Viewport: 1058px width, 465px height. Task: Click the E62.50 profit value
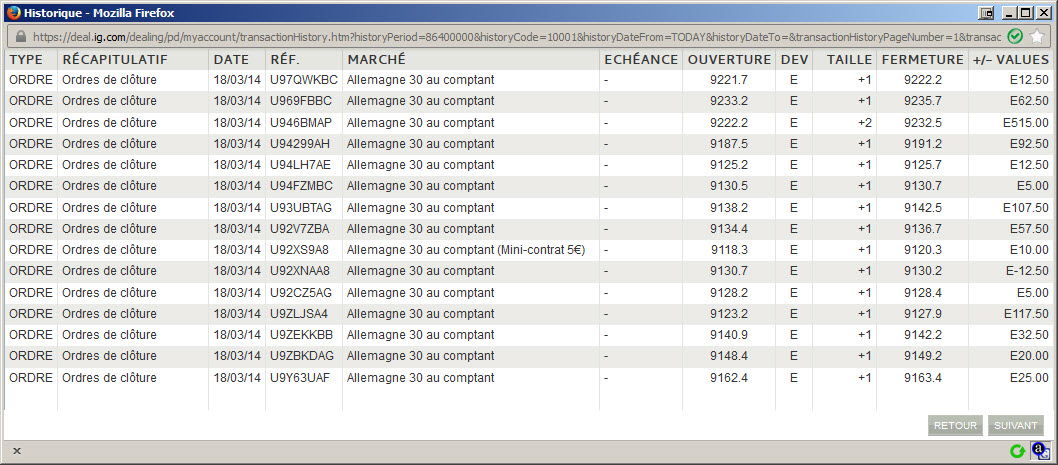pyautogui.click(x=1029, y=101)
